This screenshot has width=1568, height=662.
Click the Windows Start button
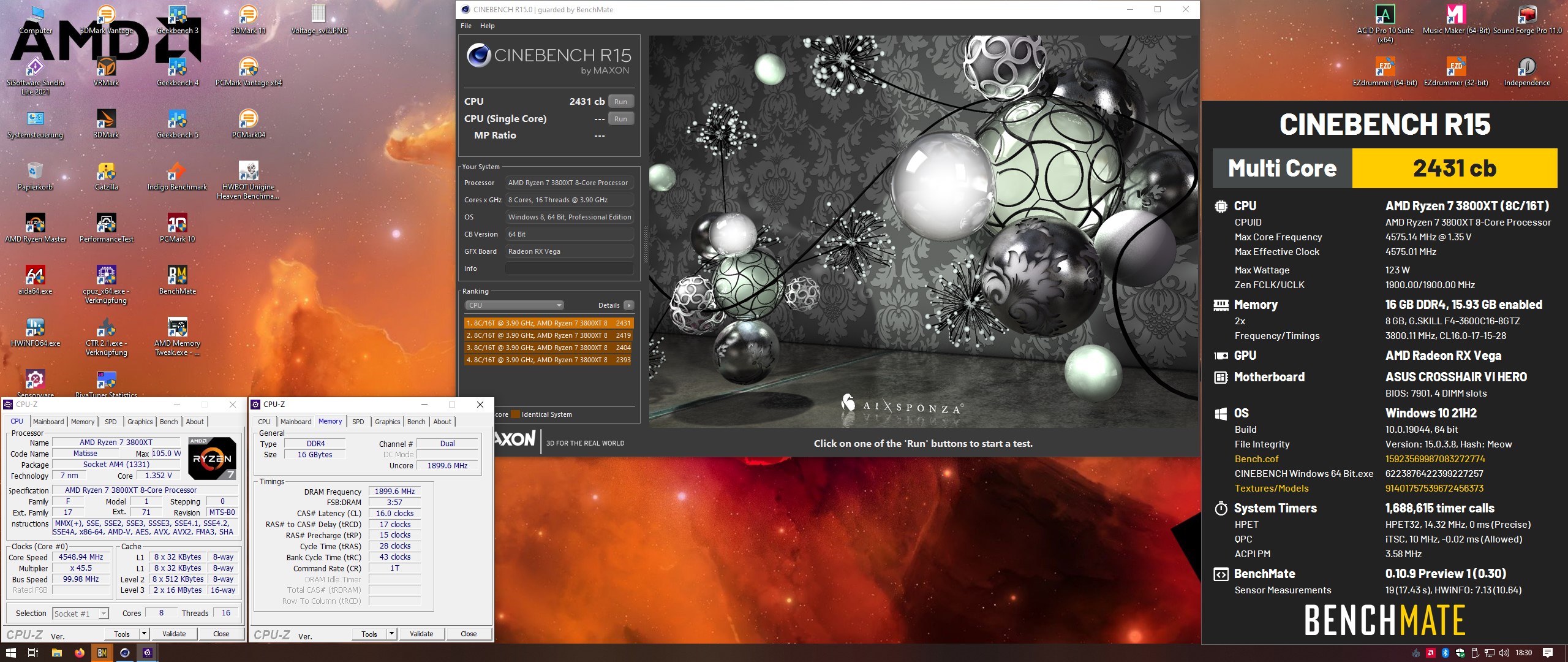[x=11, y=653]
